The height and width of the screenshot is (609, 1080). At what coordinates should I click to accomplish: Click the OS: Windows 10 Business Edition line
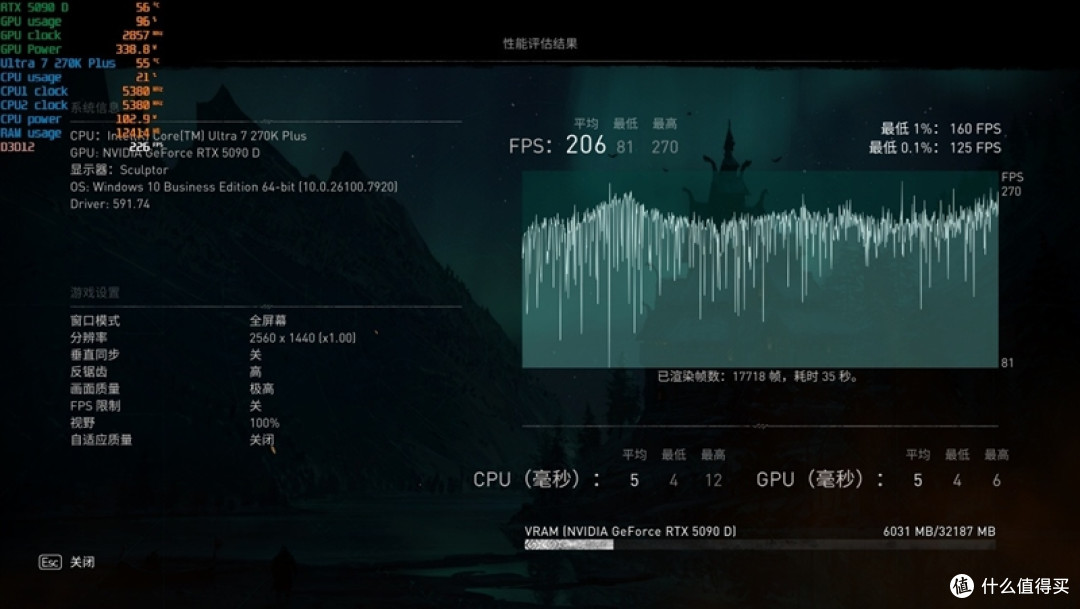(x=233, y=187)
